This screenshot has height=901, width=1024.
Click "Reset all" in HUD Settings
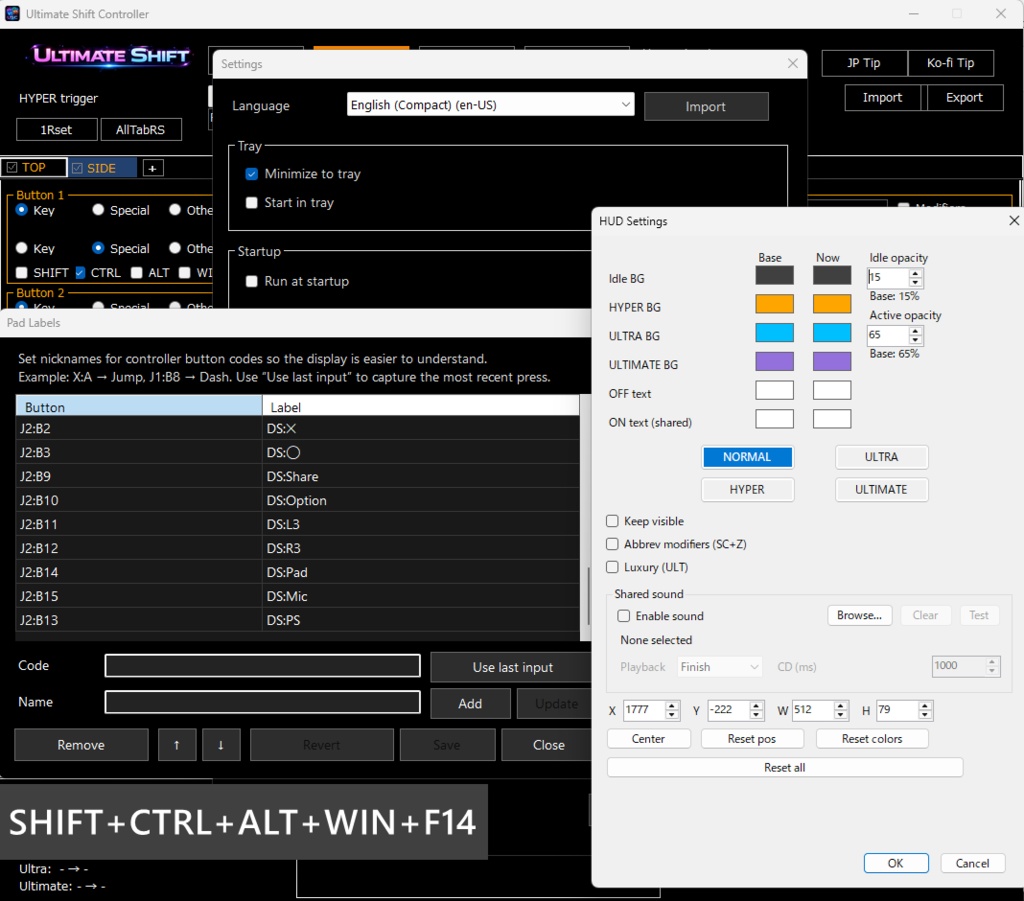coord(784,767)
